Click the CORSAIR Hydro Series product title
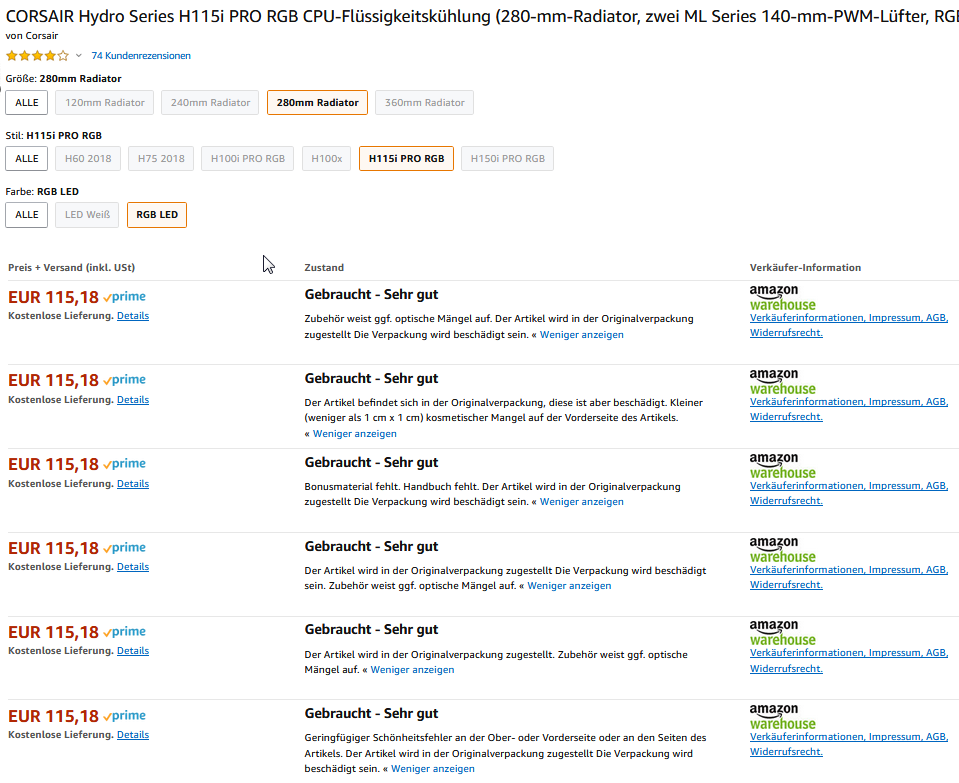The height and width of the screenshot is (783, 959). coord(482,16)
